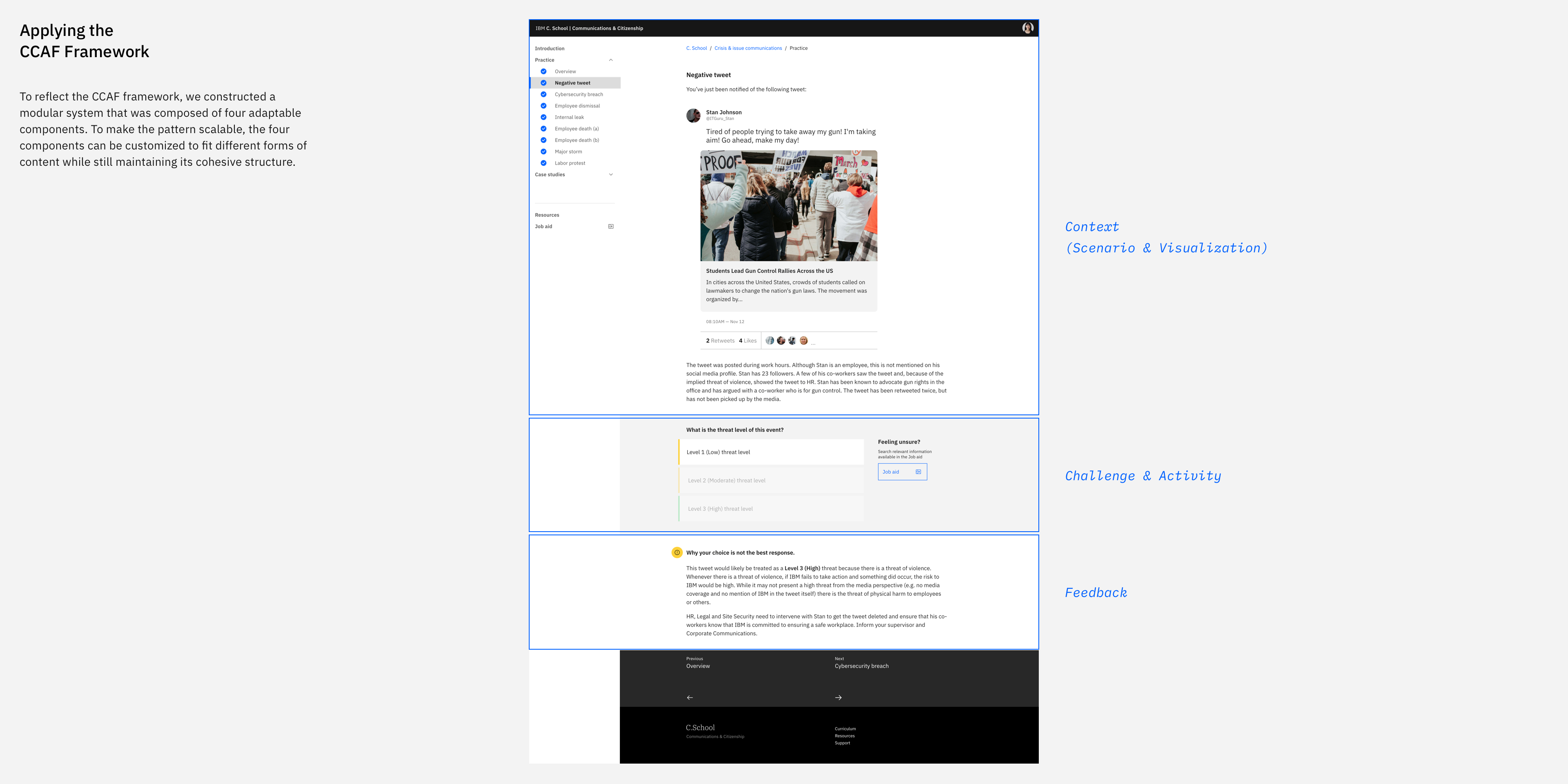Click the icon inside Job aid button
The width and height of the screenshot is (1568, 784).
pyautogui.click(x=918, y=472)
